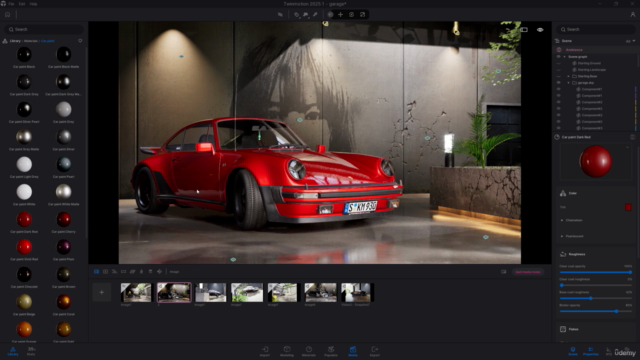Click the eye icon in viewport corner
The width and height of the screenshot is (640, 360).
point(540,30)
